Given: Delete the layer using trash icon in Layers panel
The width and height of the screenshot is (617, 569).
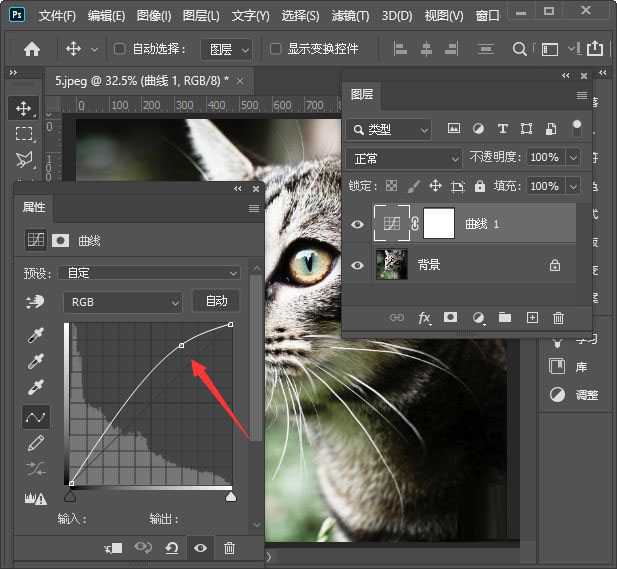Looking at the screenshot, I should point(558,318).
